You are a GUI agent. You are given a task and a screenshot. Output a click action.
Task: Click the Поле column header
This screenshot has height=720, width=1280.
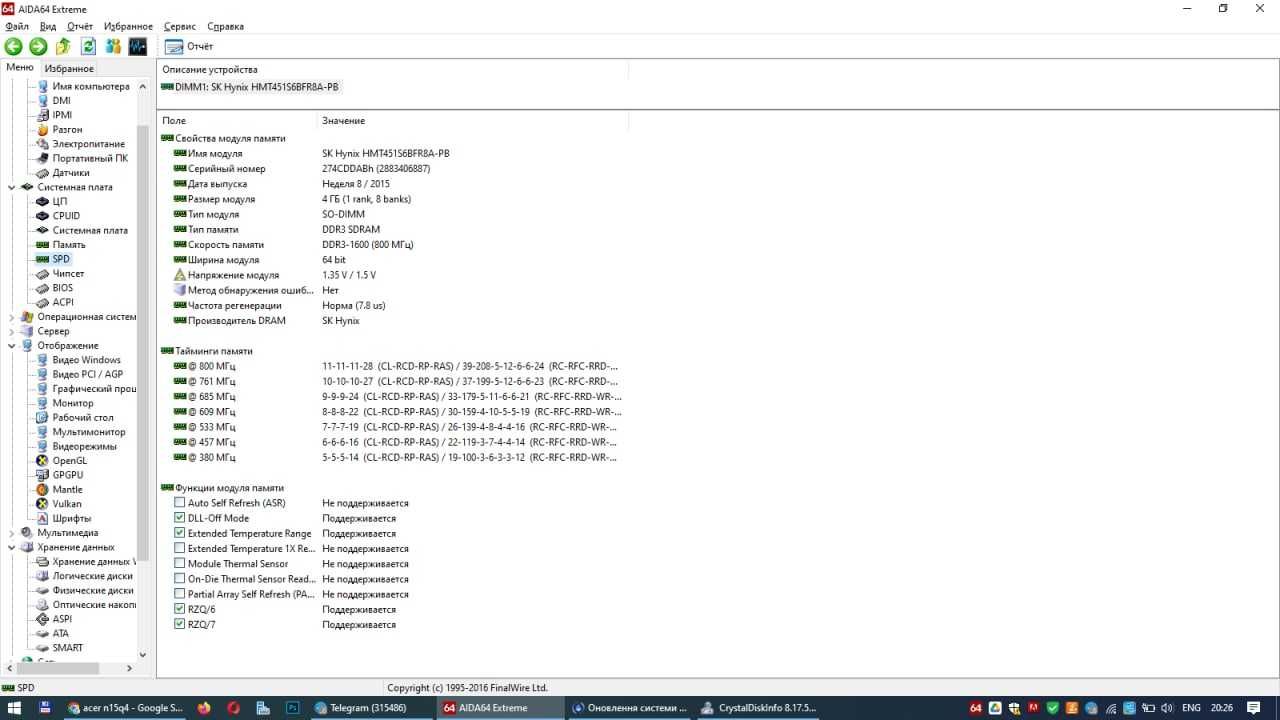click(x=237, y=120)
